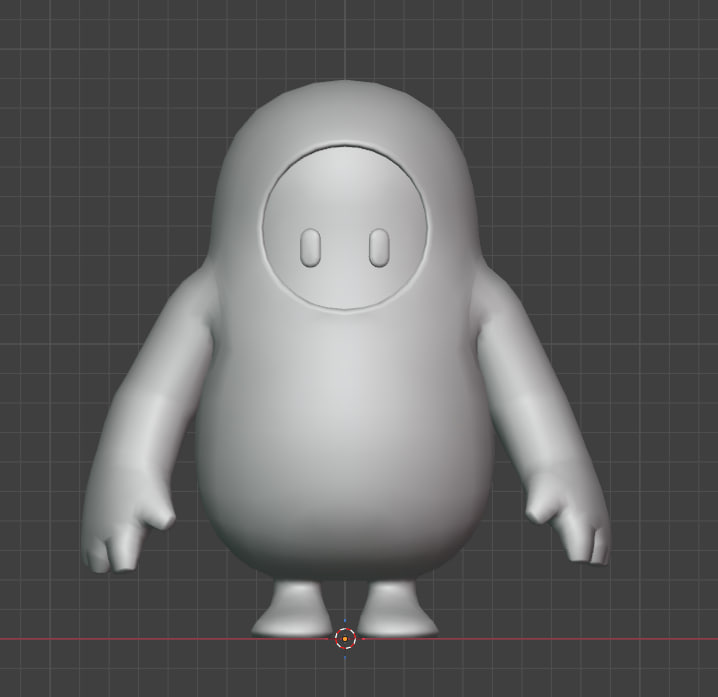Click the foot right of the 3D cursor
Image resolution: width=718 pixels, height=697 pixels.
[x=397, y=610]
